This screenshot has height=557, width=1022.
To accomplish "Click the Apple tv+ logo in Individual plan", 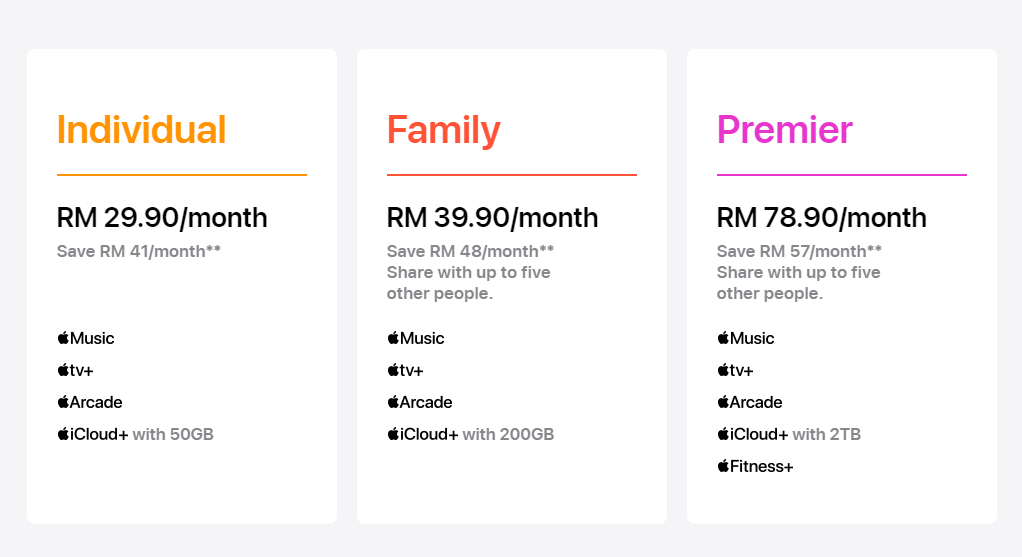I will (x=75, y=370).
